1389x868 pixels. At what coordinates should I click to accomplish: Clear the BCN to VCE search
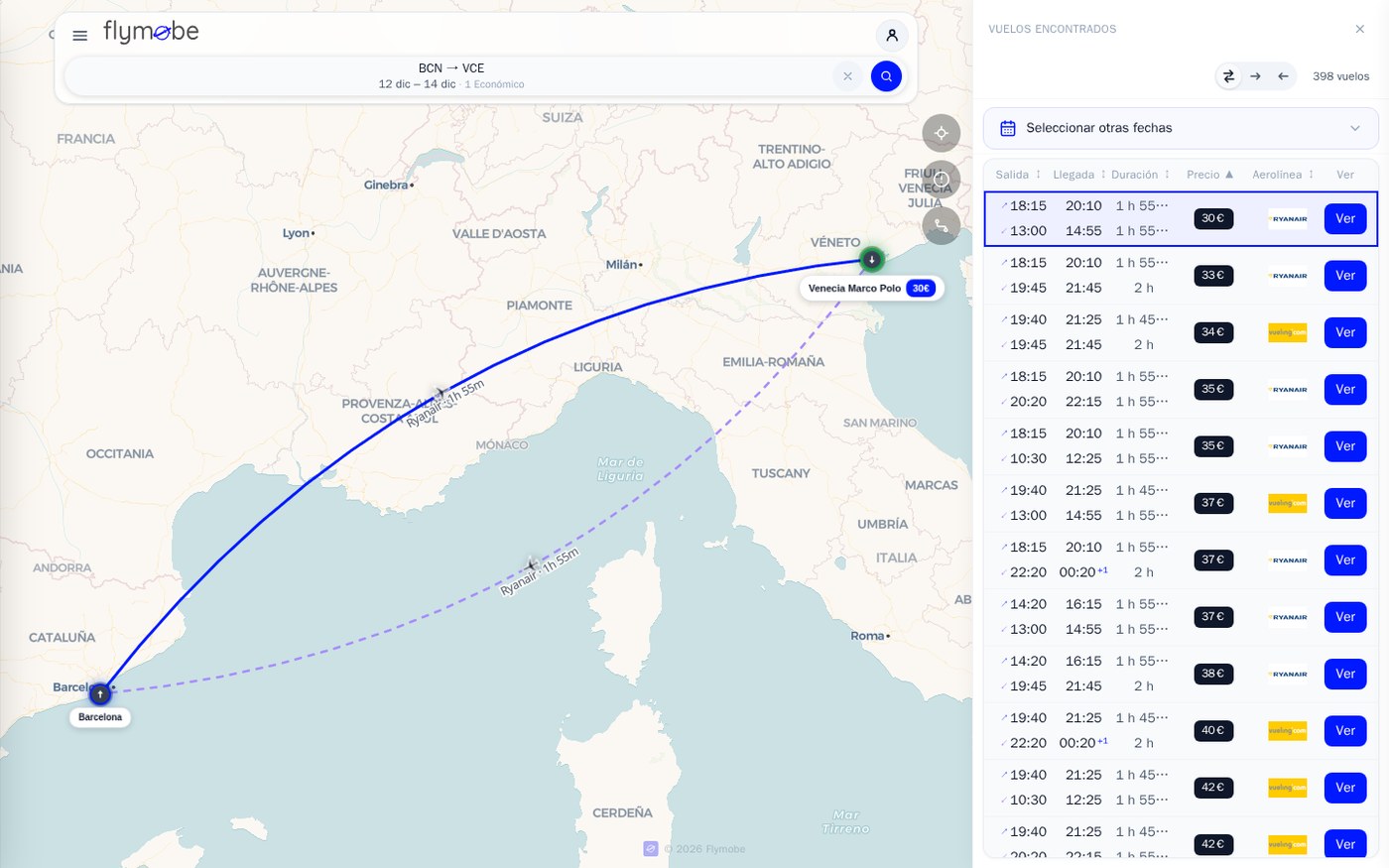tap(847, 76)
